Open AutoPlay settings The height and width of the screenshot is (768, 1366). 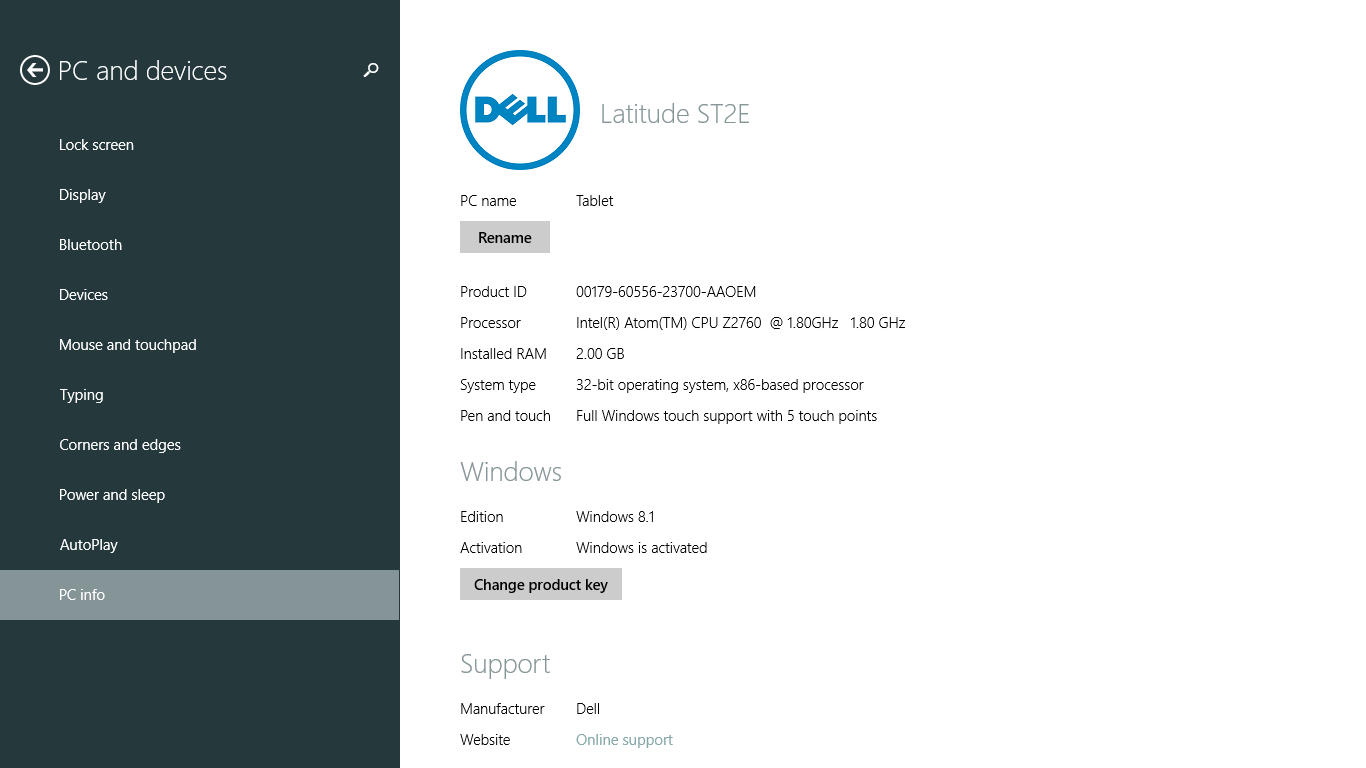click(x=89, y=544)
